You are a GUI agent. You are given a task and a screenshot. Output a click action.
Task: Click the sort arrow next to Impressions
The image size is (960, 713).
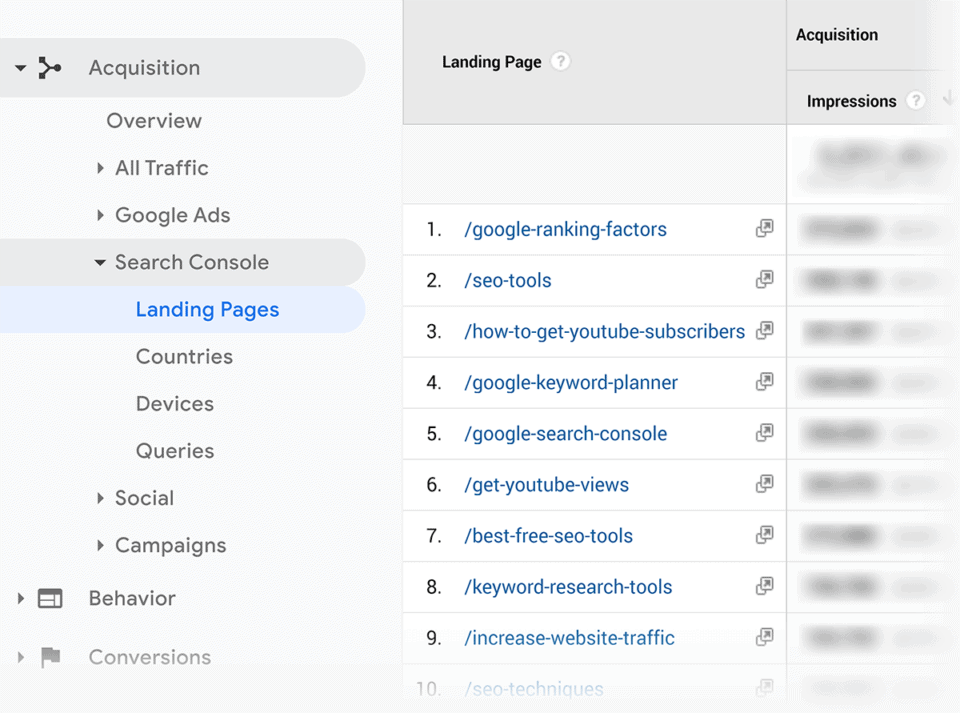[946, 100]
